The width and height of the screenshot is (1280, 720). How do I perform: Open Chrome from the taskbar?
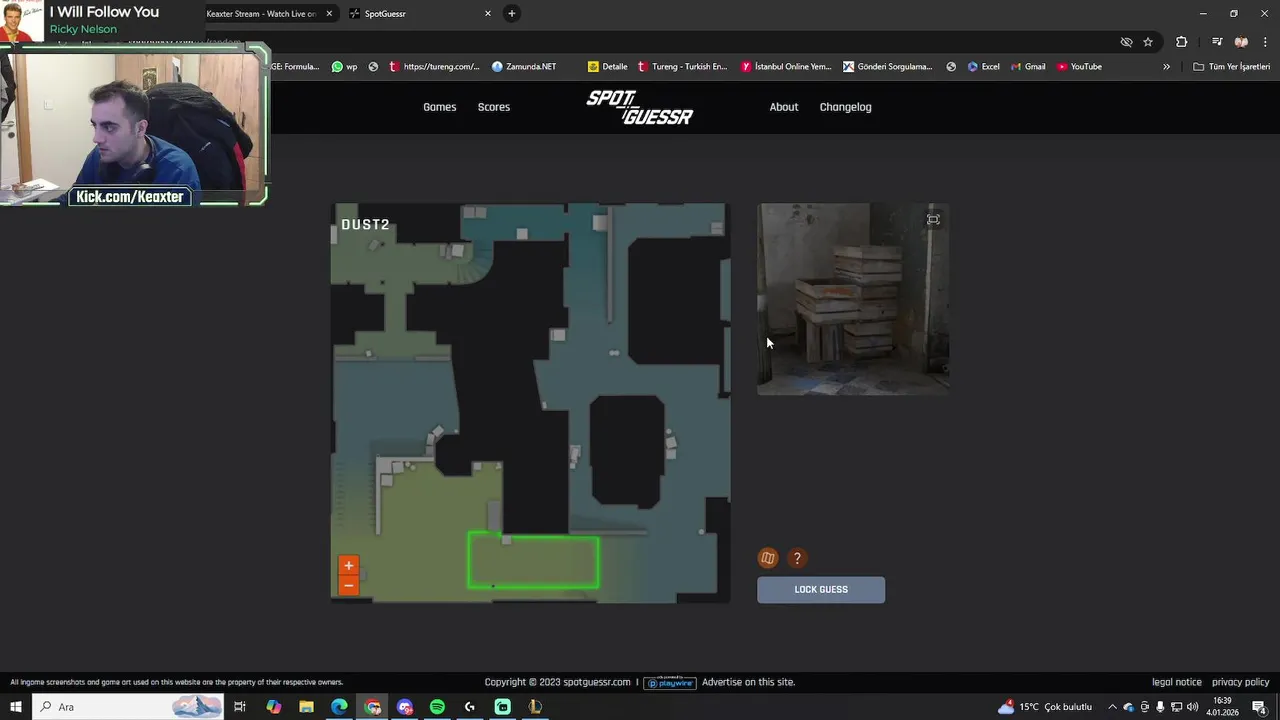click(372, 707)
